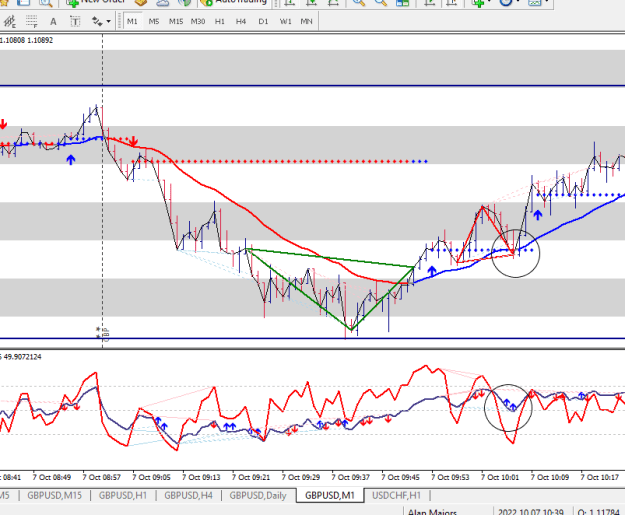
Task: Click the 7 Oct 10:01 time axis label
Action: tap(500, 477)
